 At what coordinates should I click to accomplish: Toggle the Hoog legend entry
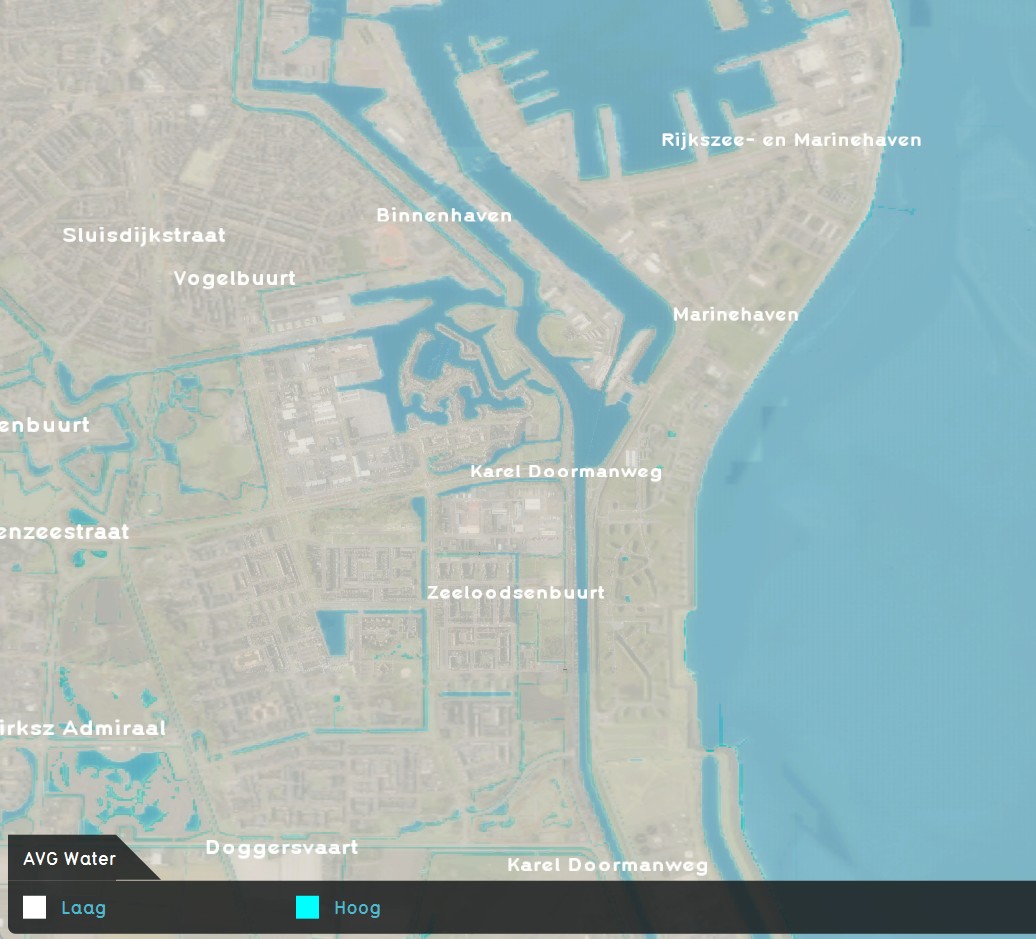point(356,908)
